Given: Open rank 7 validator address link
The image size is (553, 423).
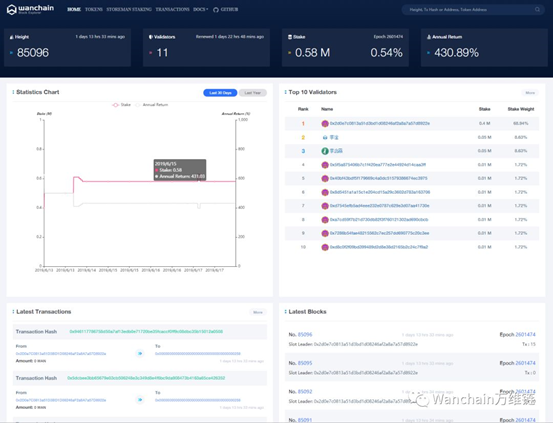Looking at the screenshot, I should click(379, 206).
